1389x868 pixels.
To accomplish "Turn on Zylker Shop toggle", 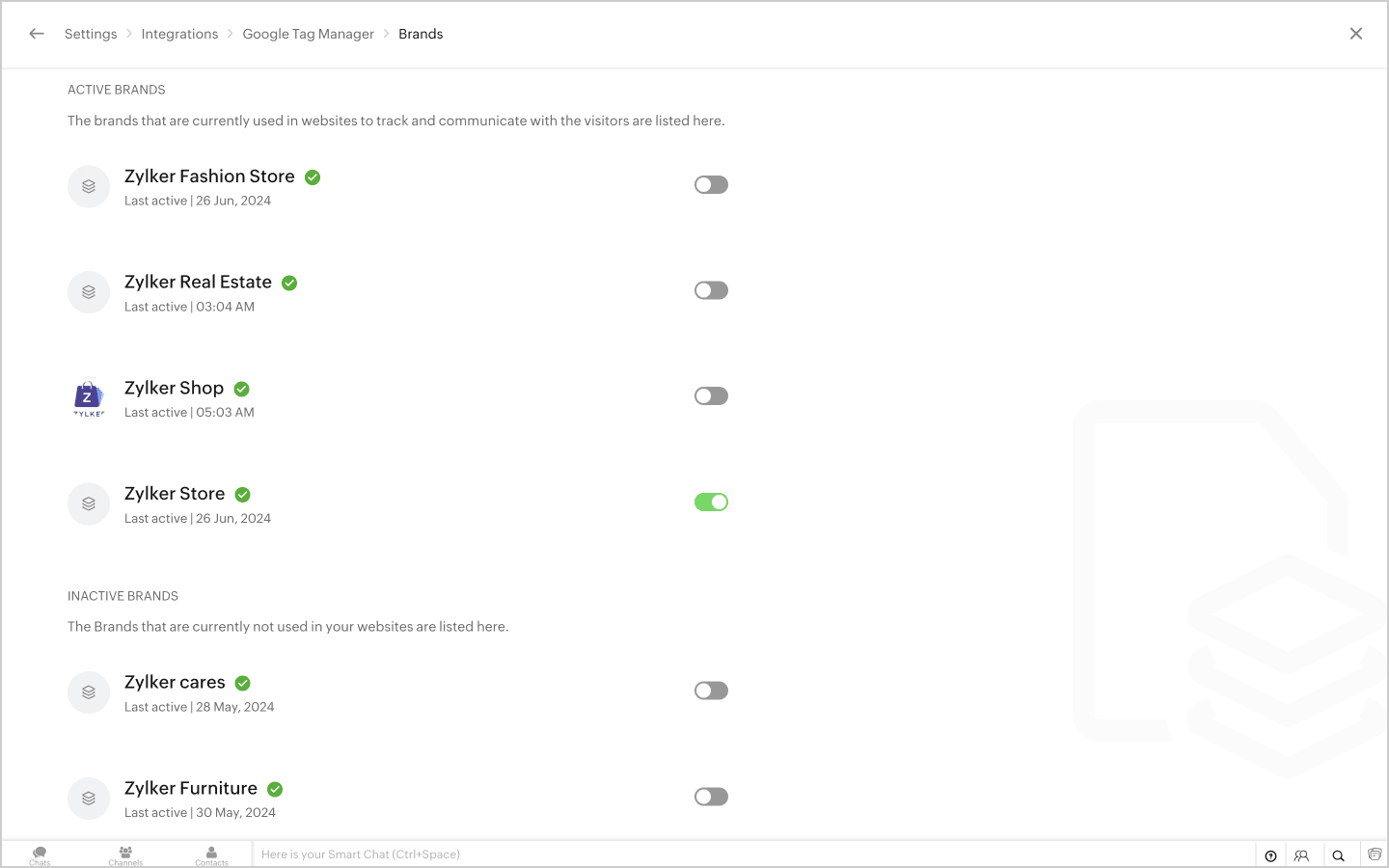I will 711,396.
